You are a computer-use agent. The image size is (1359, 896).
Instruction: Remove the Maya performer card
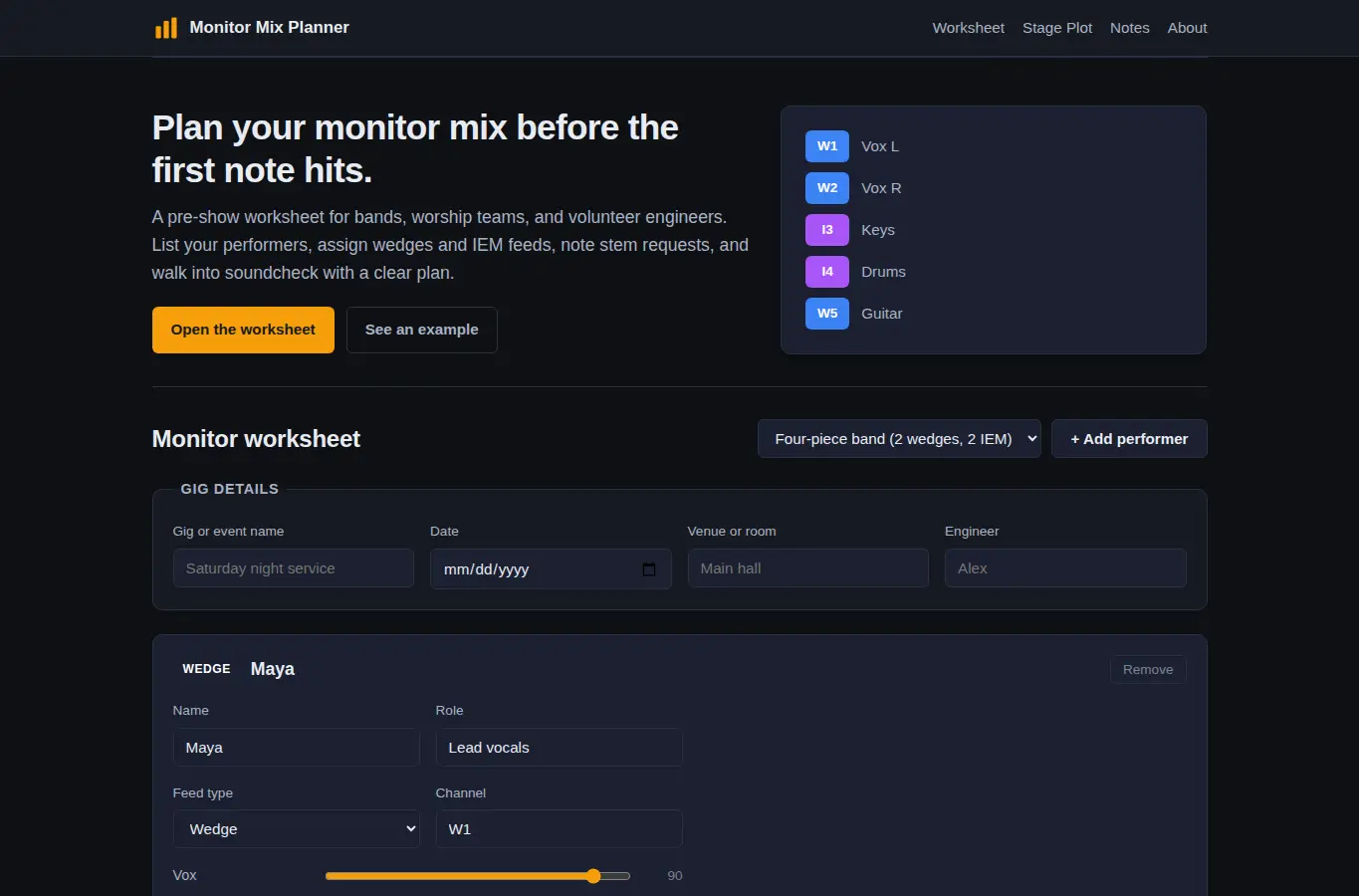coord(1148,670)
